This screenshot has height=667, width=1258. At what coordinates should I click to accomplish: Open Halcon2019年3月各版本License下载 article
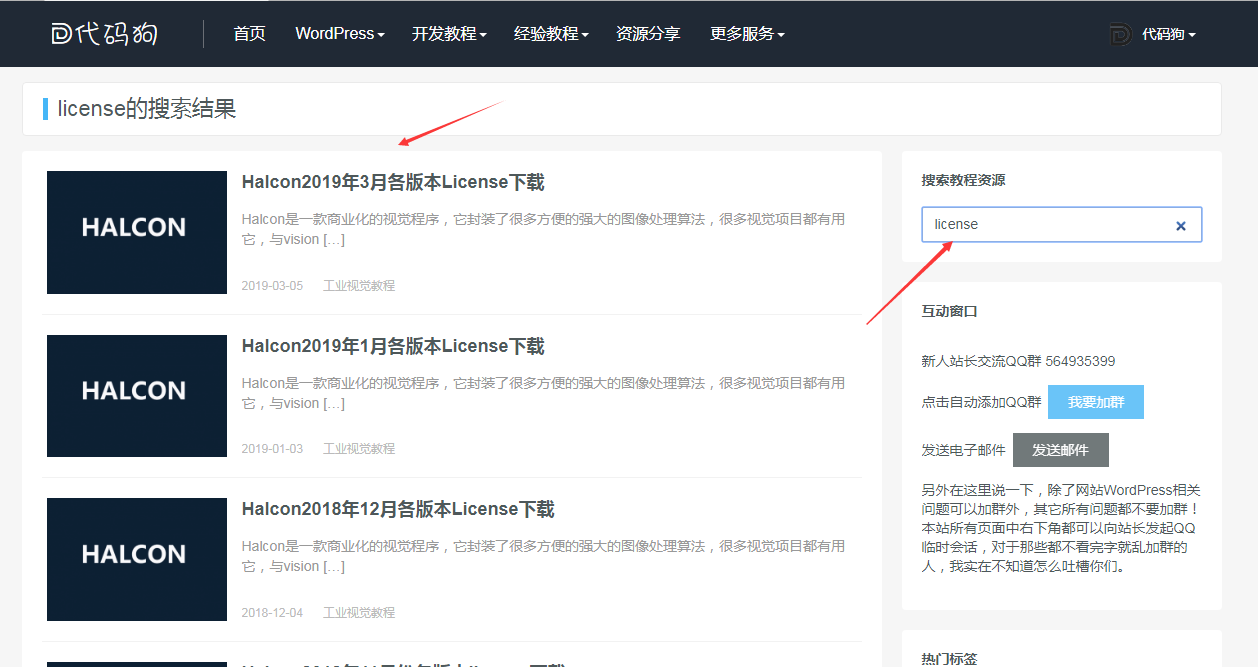pyautogui.click(x=393, y=183)
